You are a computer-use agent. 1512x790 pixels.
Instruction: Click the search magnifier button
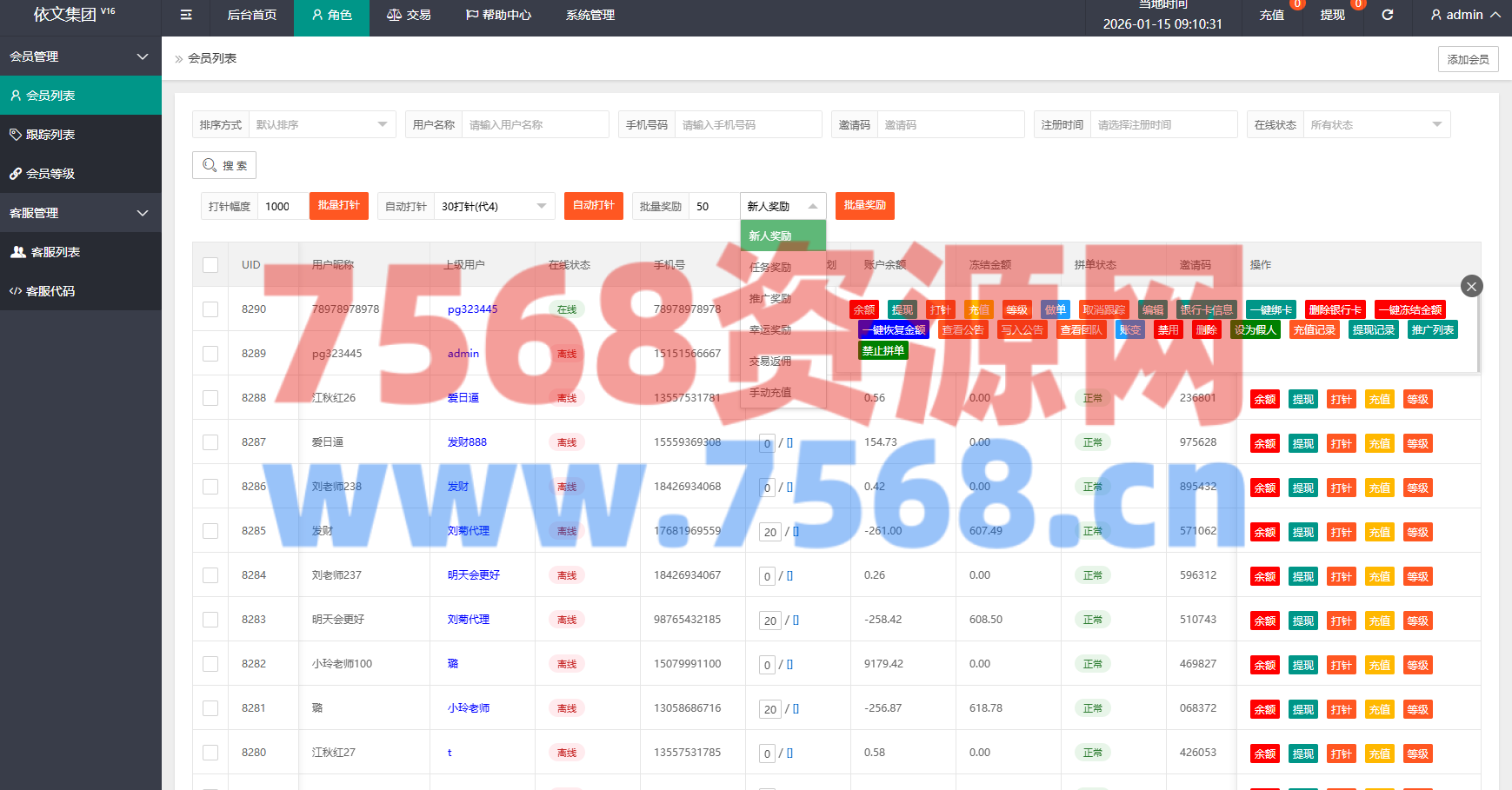coord(224,165)
